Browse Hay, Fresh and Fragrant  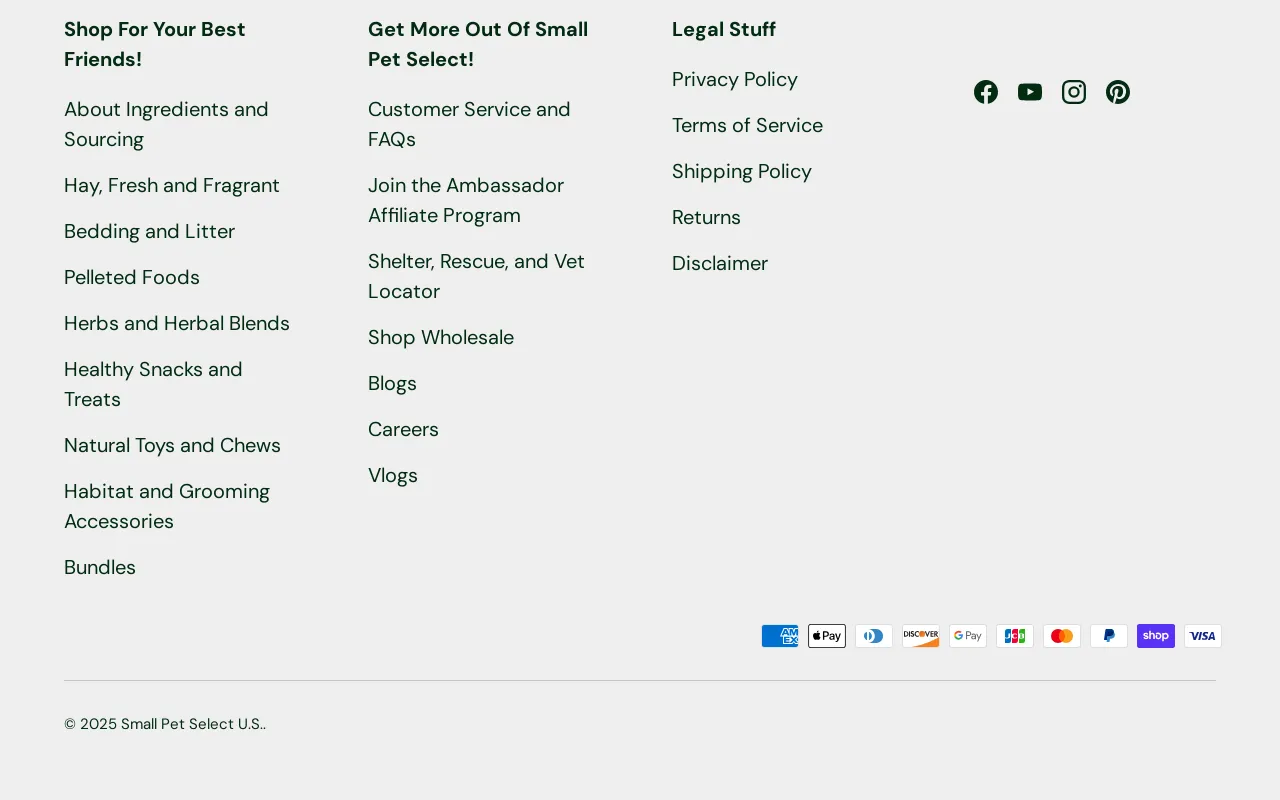tap(172, 185)
